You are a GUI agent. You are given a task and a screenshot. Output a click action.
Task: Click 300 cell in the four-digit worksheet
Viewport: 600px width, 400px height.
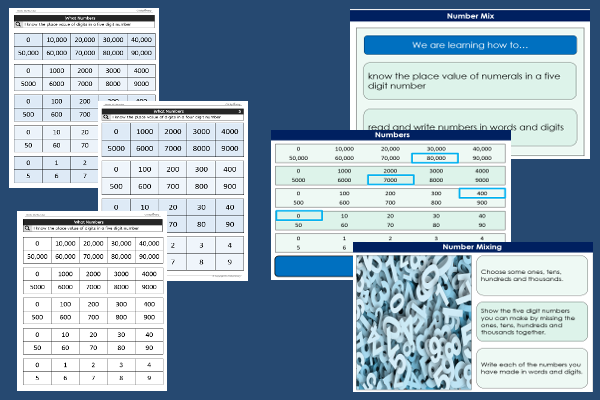(201, 169)
